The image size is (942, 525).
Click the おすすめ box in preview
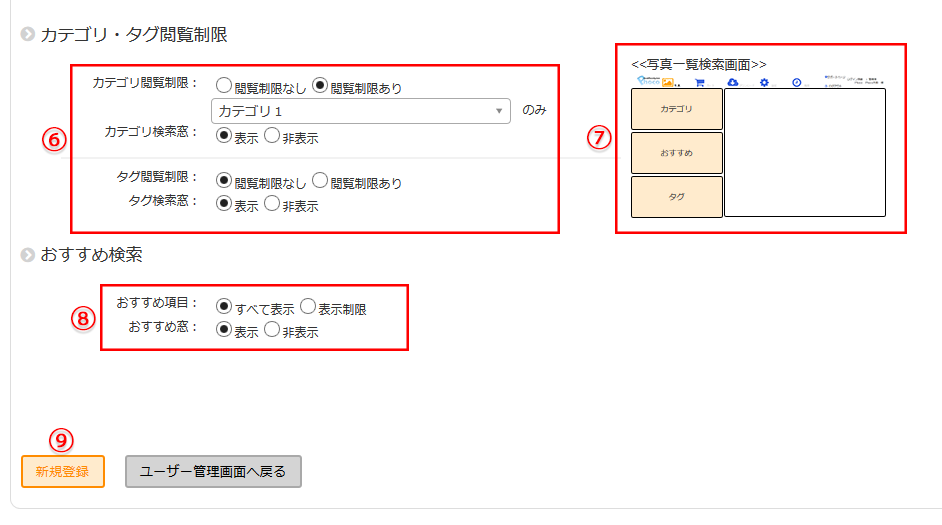click(x=677, y=153)
